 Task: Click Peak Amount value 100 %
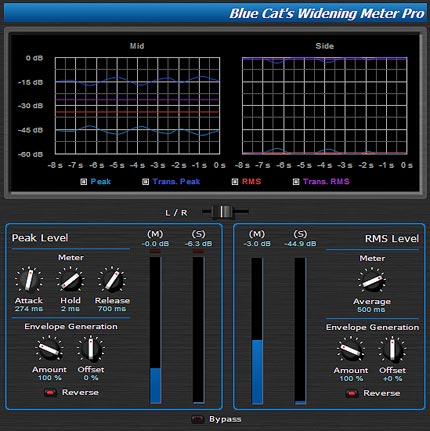pyautogui.click(x=50, y=378)
